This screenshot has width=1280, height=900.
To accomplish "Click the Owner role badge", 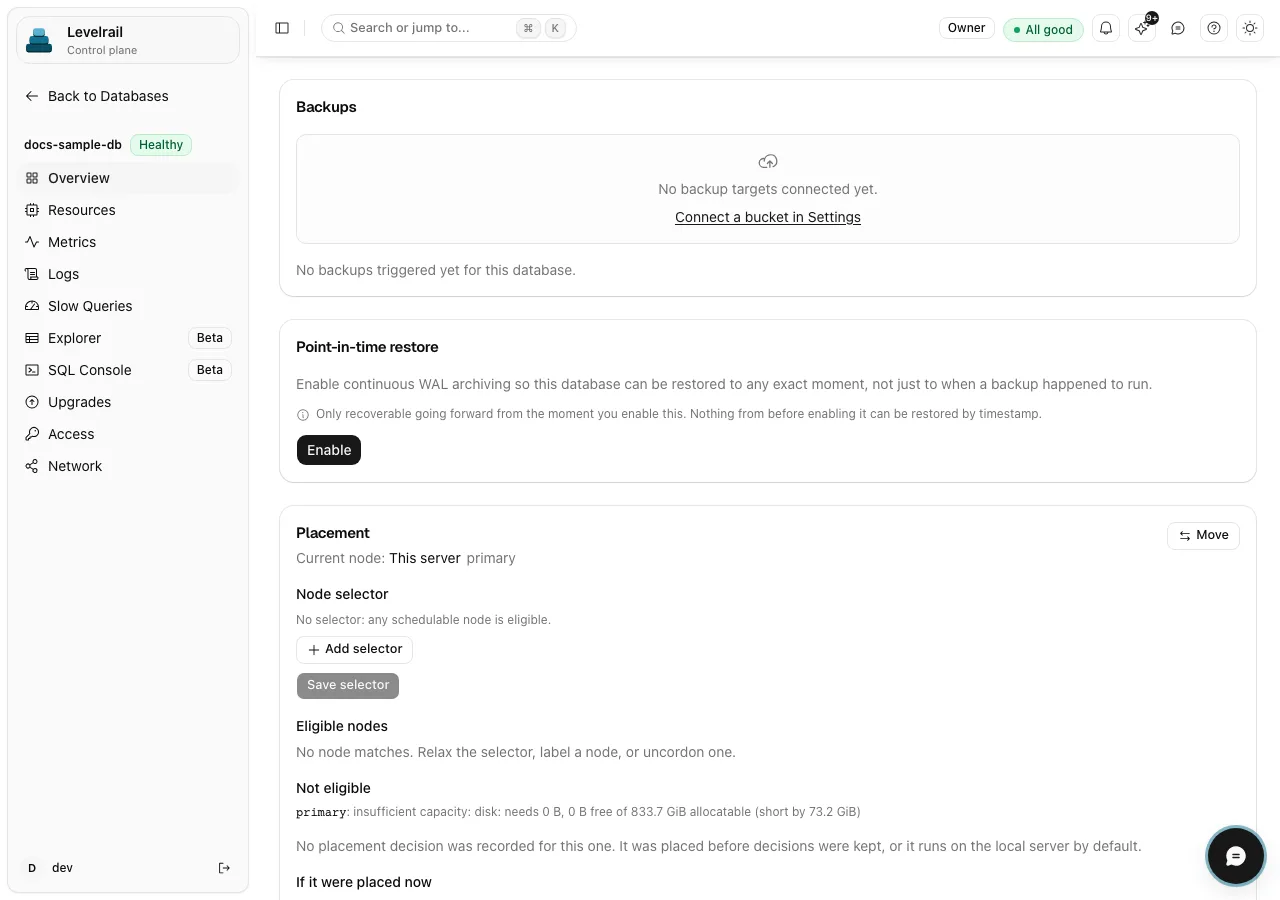I will click(967, 28).
